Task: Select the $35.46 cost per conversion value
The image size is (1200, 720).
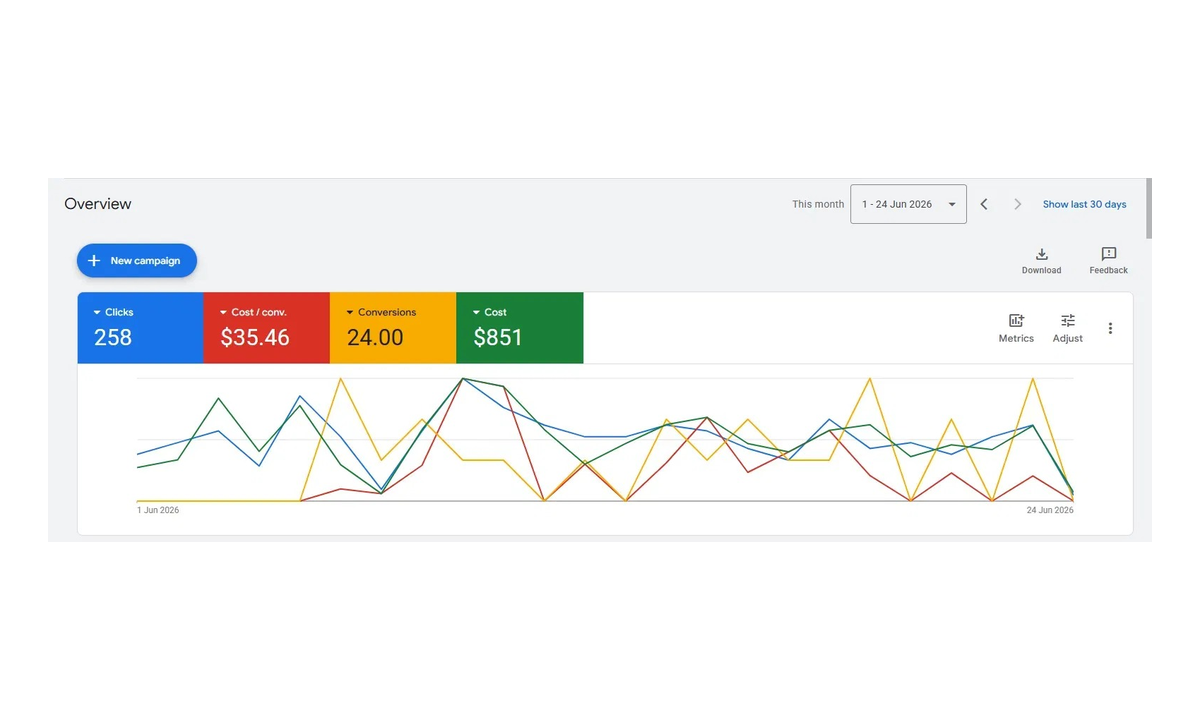Action: tap(255, 338)
